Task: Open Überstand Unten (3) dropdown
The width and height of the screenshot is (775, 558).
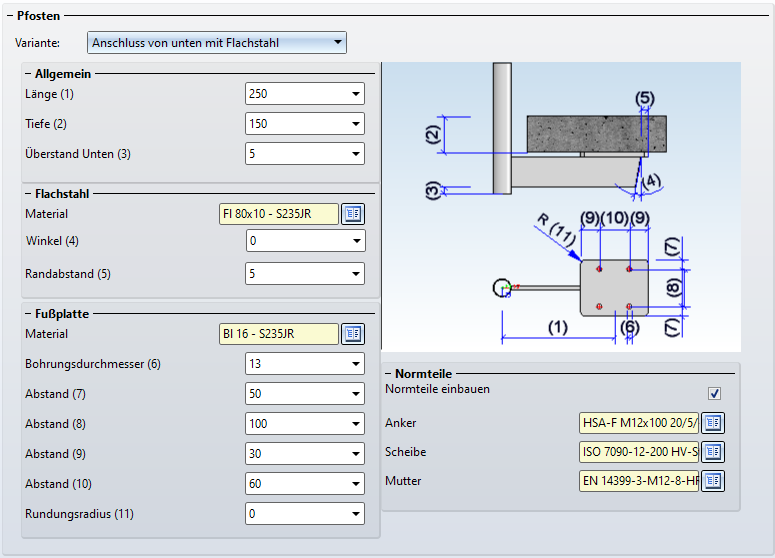Action: pos(356,155)
